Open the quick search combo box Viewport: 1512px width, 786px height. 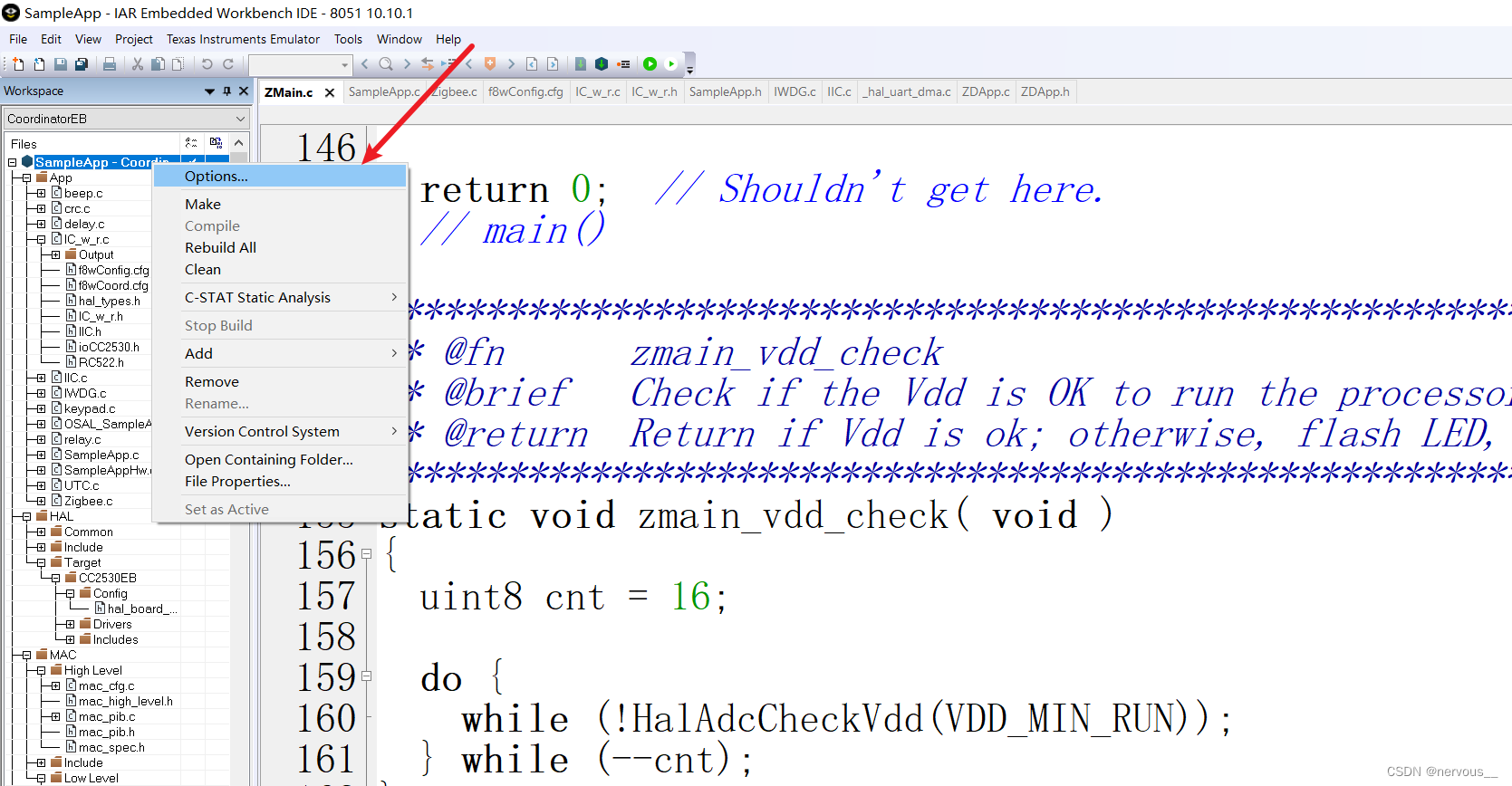pos(301,64)
